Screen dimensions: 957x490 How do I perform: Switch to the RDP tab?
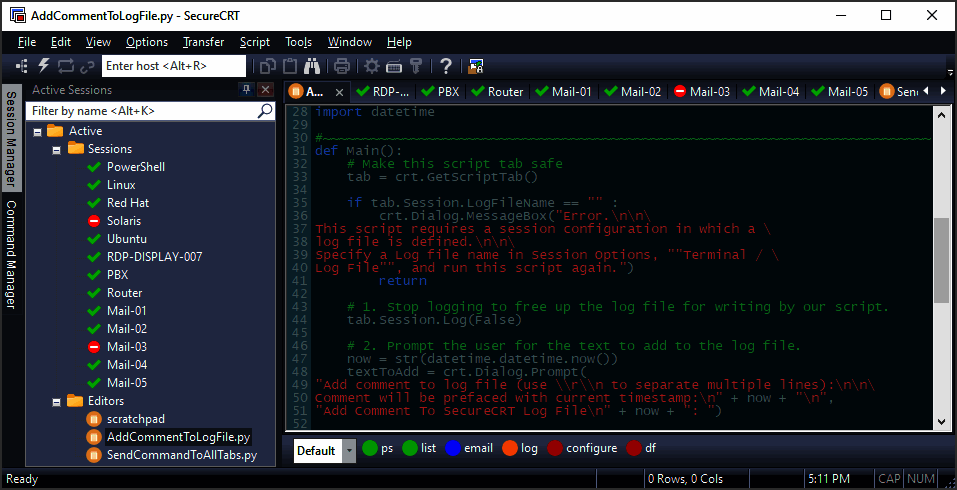(x=384, y=92)
